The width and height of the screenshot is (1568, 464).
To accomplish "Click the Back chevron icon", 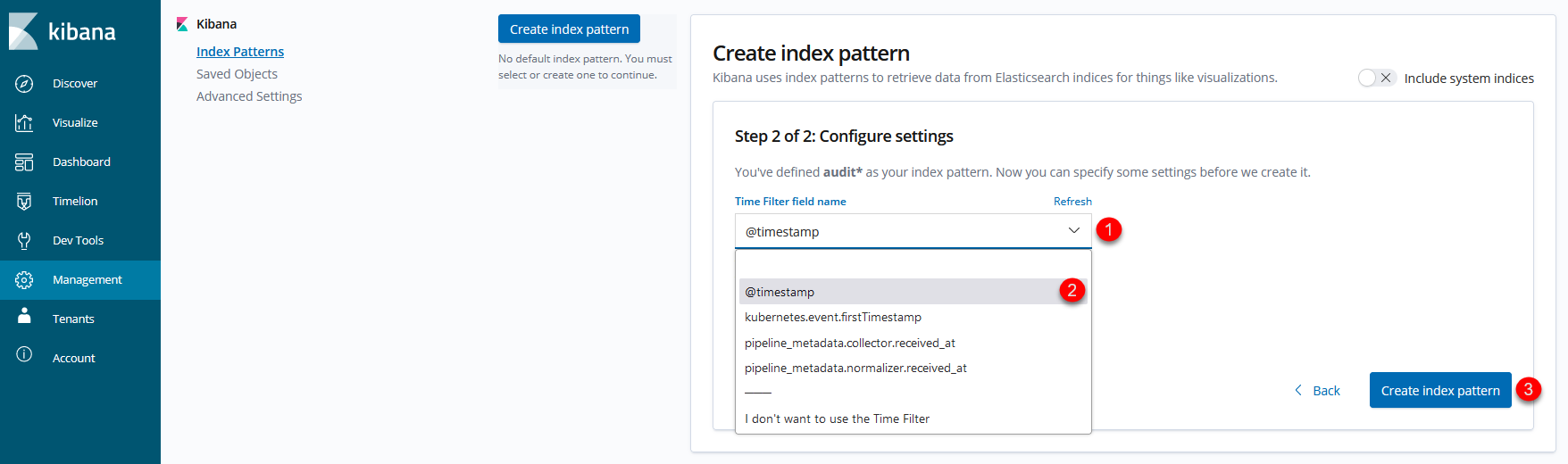I will click(x=1298, y=390).
